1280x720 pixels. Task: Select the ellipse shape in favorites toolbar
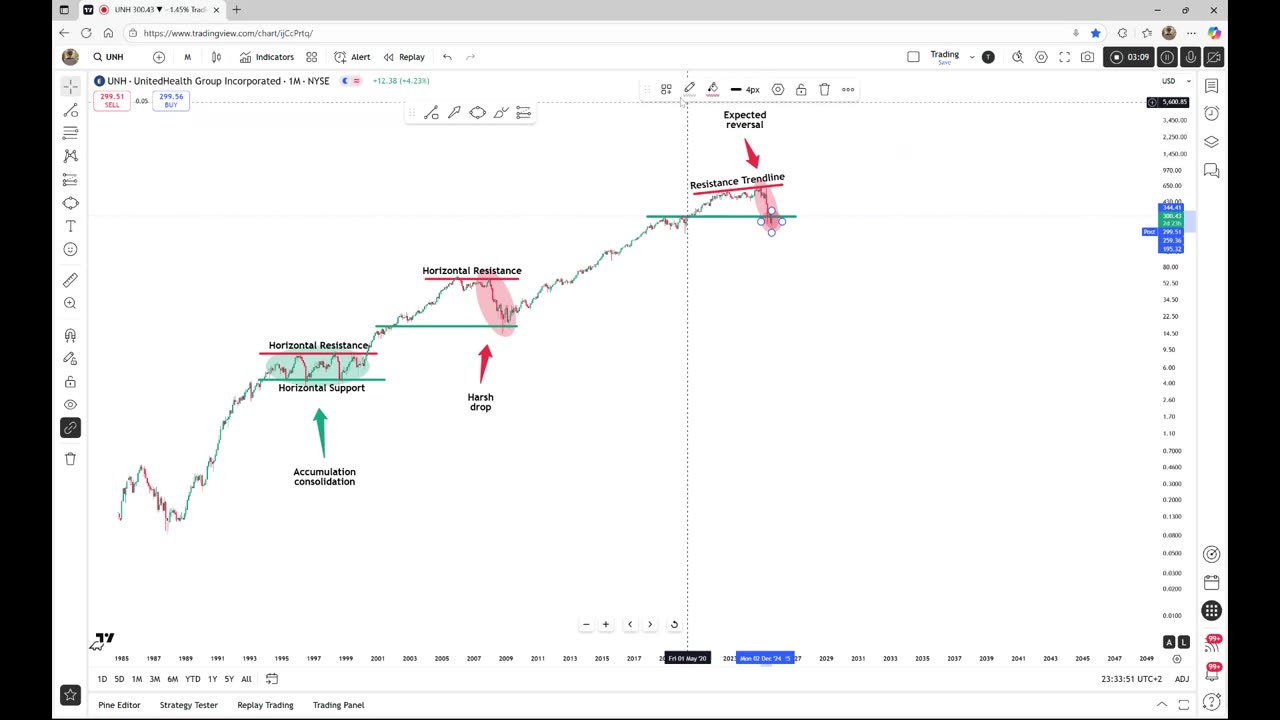pos(477,113)
